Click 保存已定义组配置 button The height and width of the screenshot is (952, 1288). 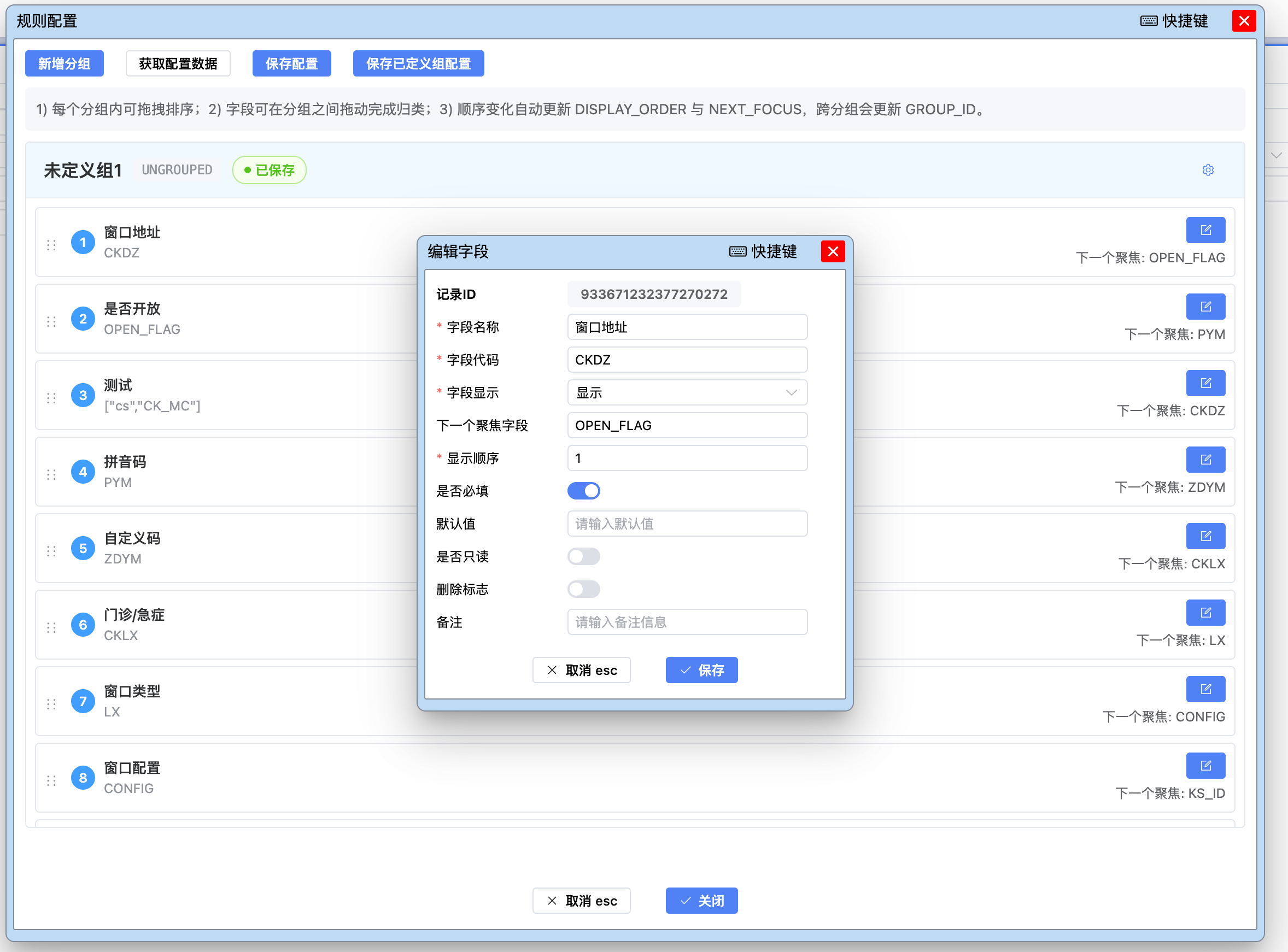coord(418,63)
